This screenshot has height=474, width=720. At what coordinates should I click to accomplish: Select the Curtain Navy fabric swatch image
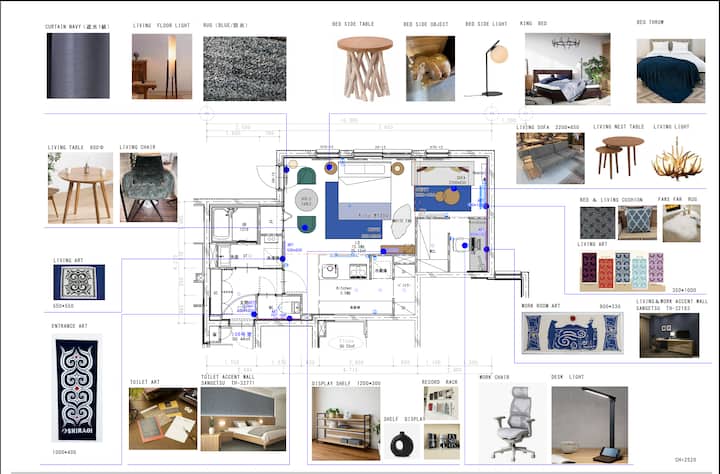click(x=78, y=66)
